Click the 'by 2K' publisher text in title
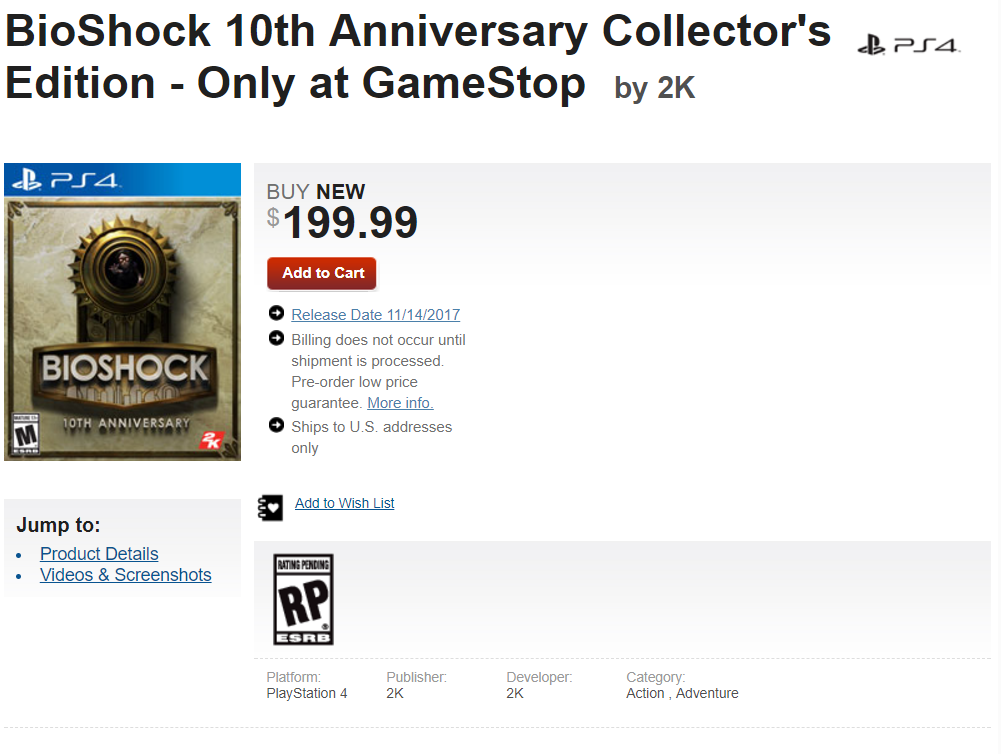1001x754 pixels. point(654,88)
